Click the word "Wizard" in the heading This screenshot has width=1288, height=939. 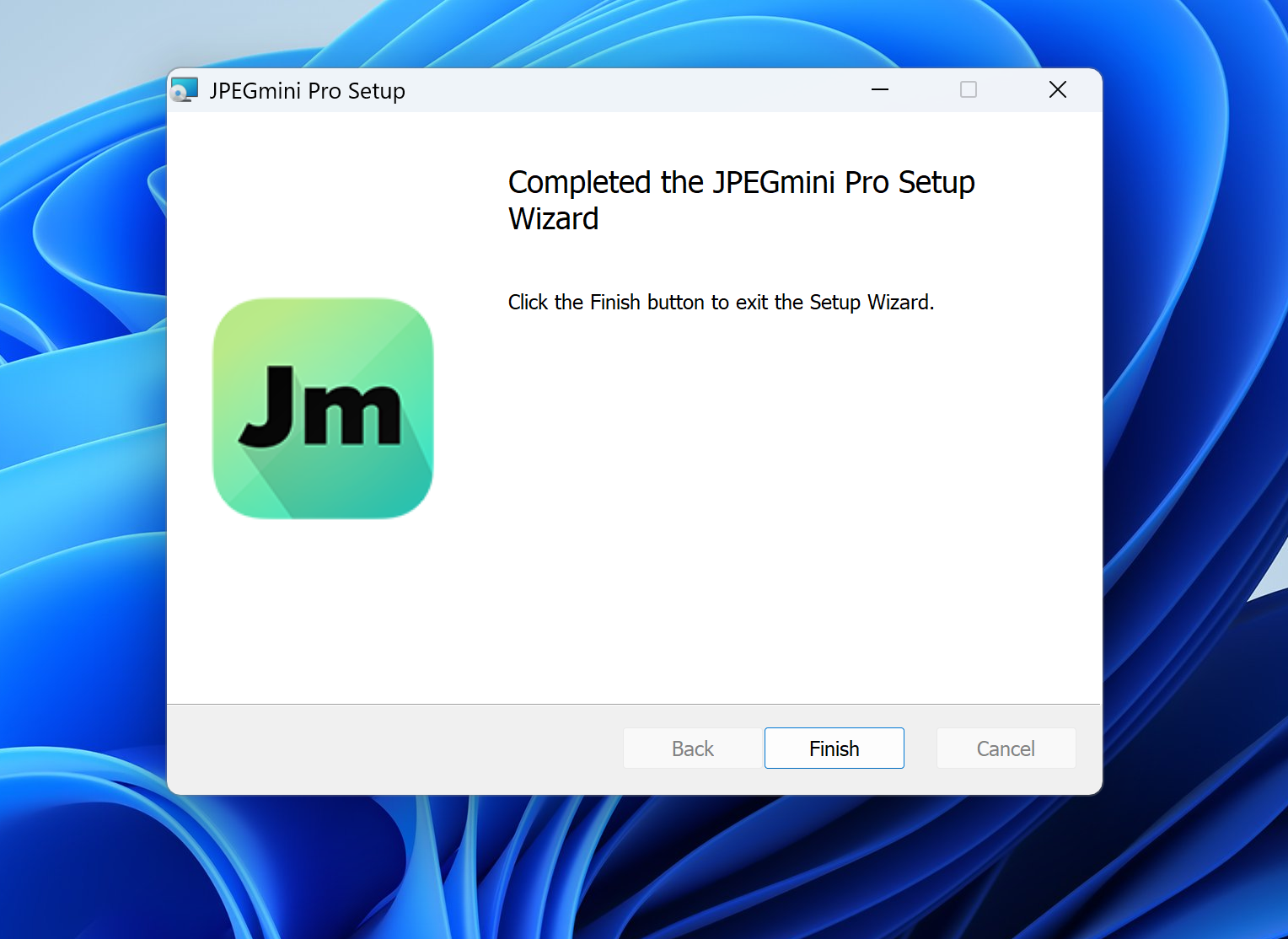pos(553,219)
